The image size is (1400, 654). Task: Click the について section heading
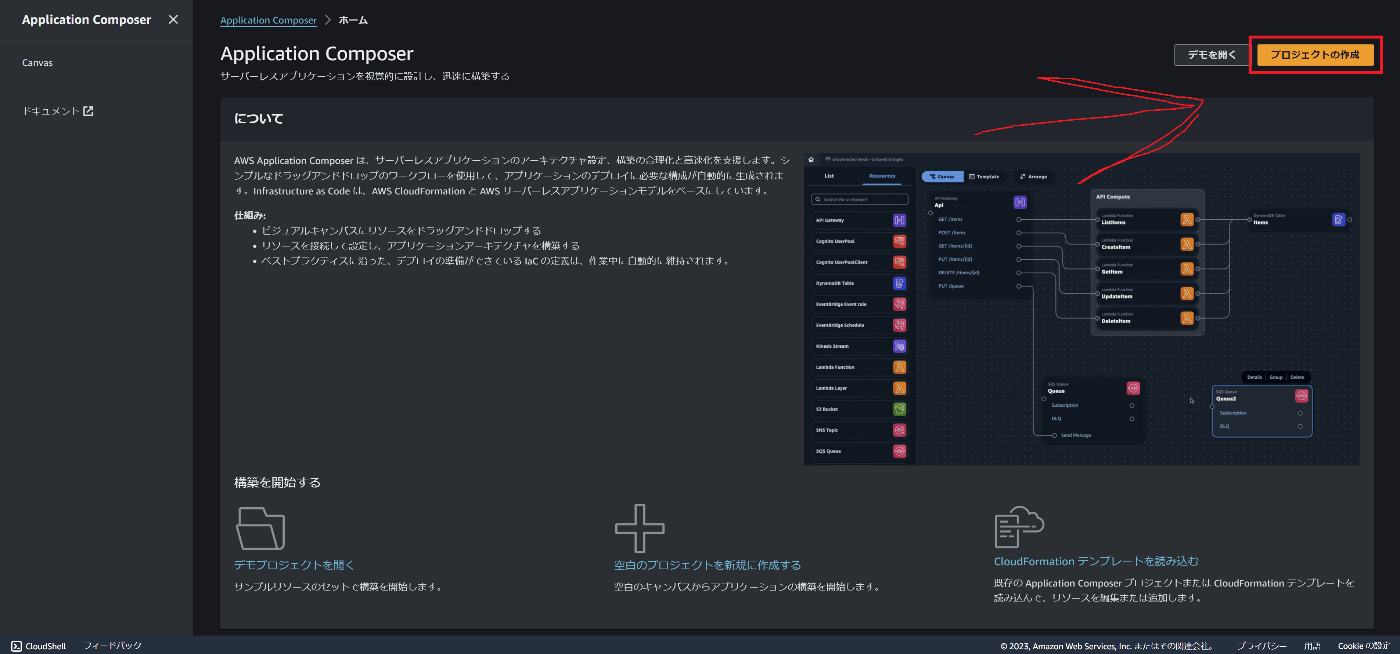coord(259,119)
